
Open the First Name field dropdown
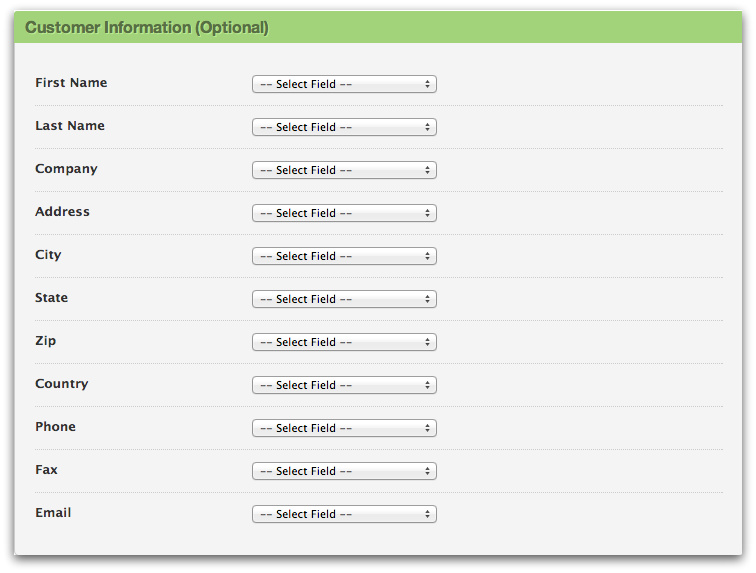coord(344,85)
